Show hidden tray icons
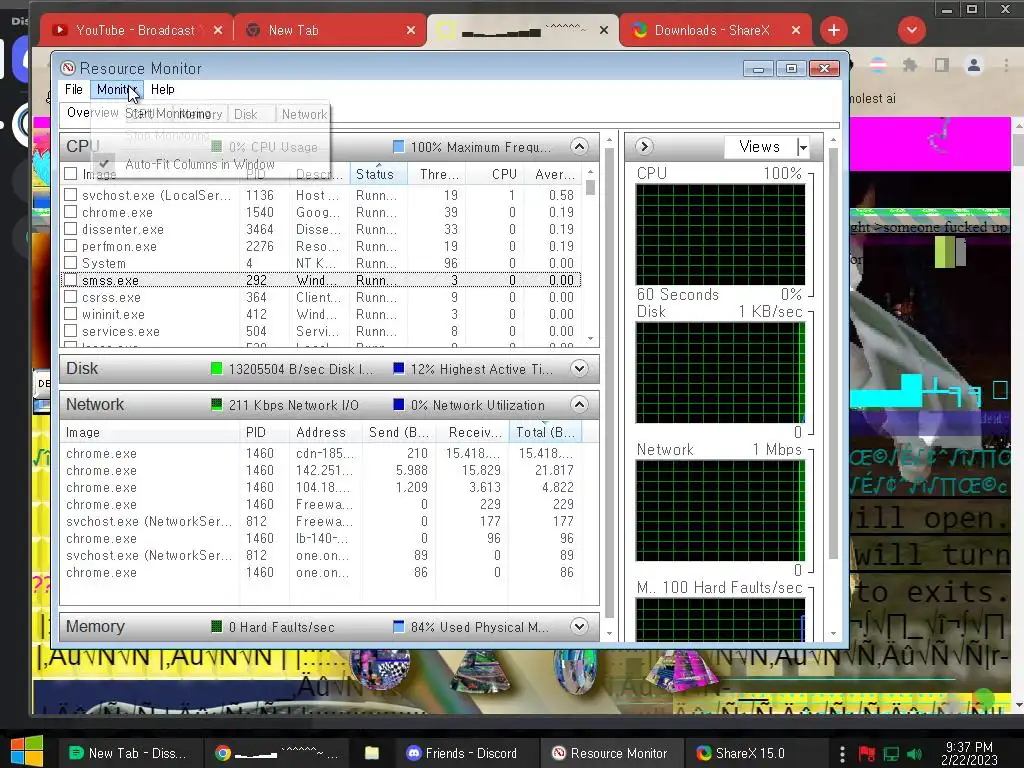 (842, 754)
